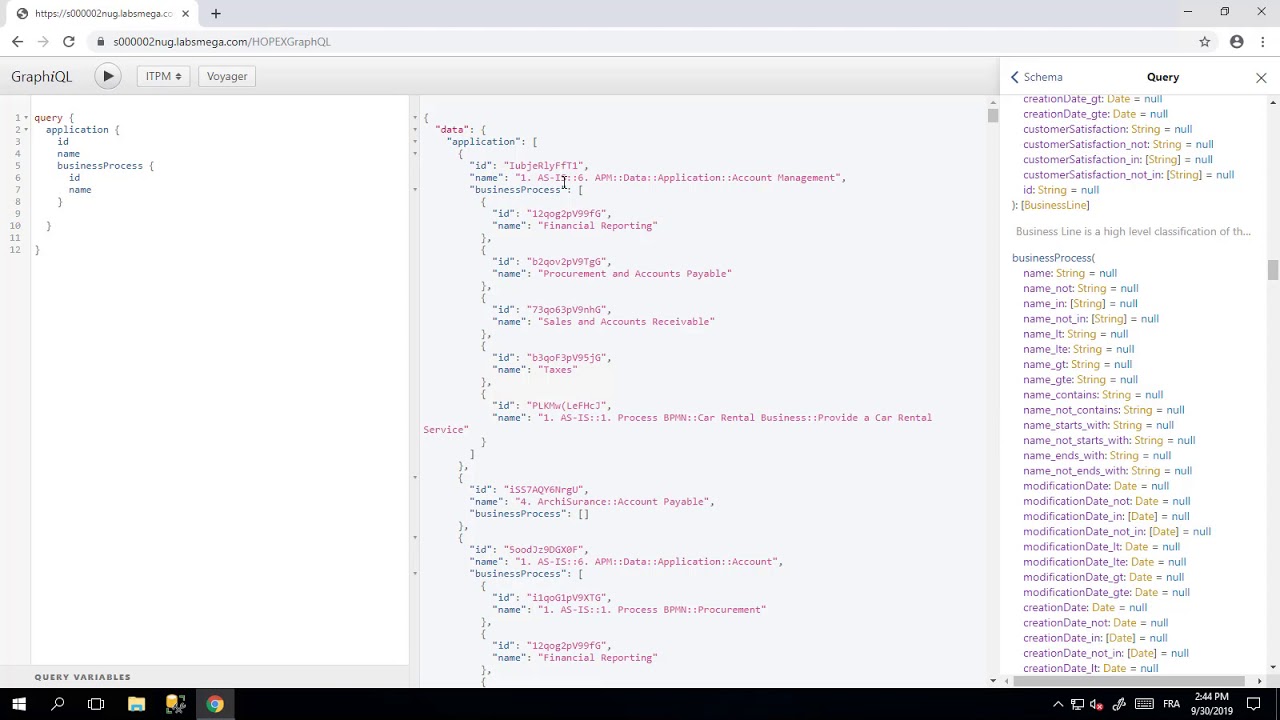Click the docs panel vertical scrollbar thumb
The height and width of the screenshot is (720, 1280).
(x=1273, y=270)
